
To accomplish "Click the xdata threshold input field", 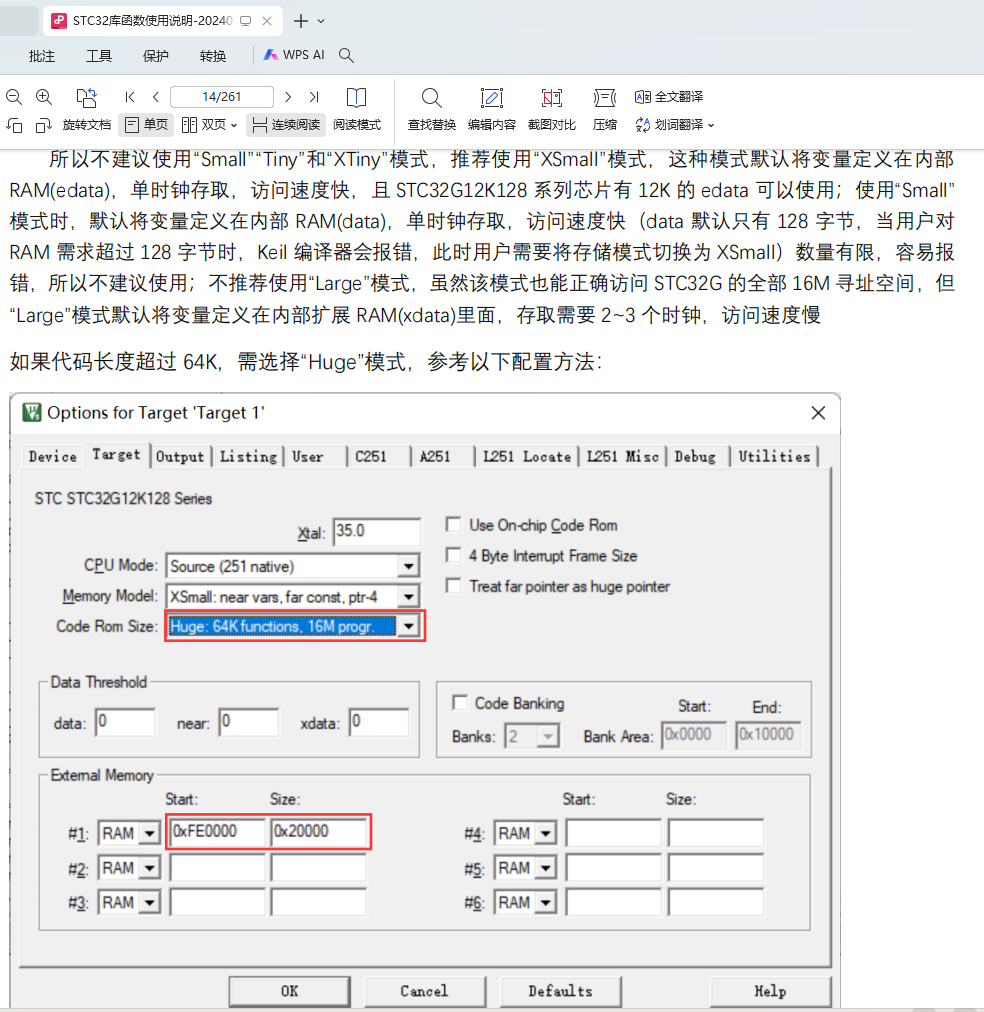I will click(379, 722).
